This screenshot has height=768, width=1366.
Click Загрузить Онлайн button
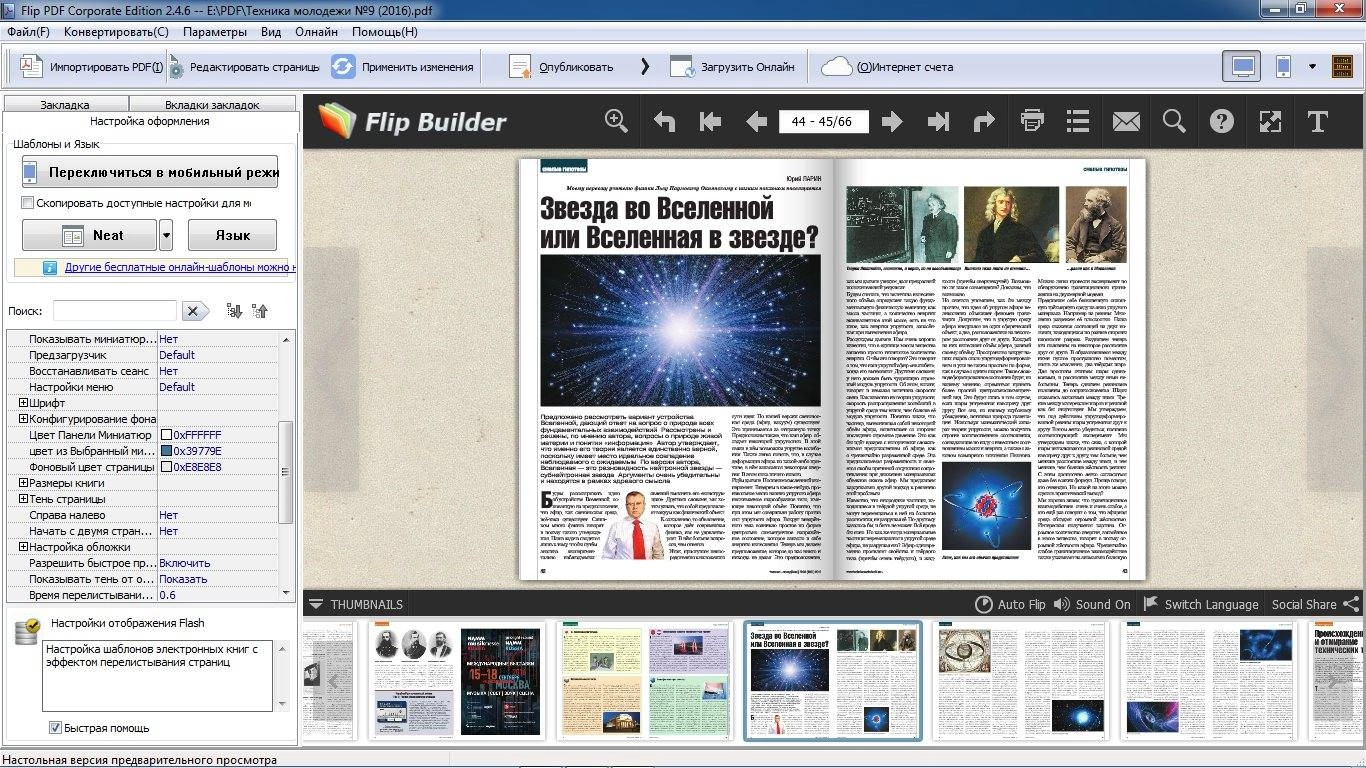pyautogui.click(x=733, y=67)
